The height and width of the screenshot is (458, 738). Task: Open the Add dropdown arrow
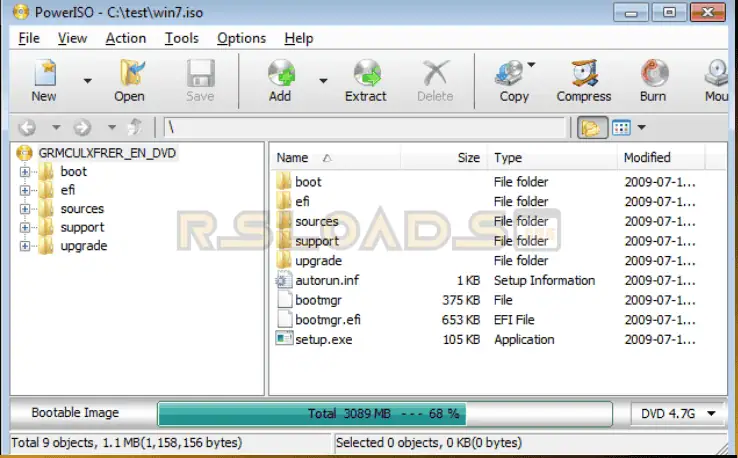(323, 81)
